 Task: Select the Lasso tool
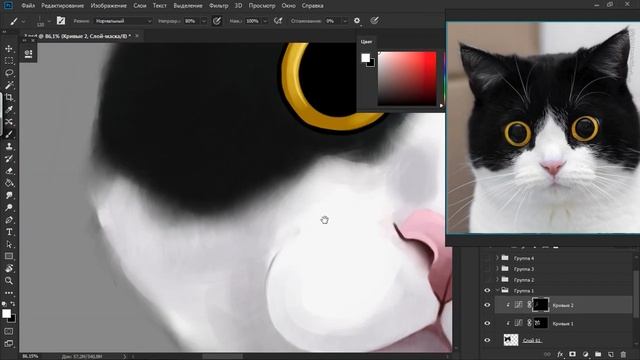pyautogui.click(x=9, y=73)
